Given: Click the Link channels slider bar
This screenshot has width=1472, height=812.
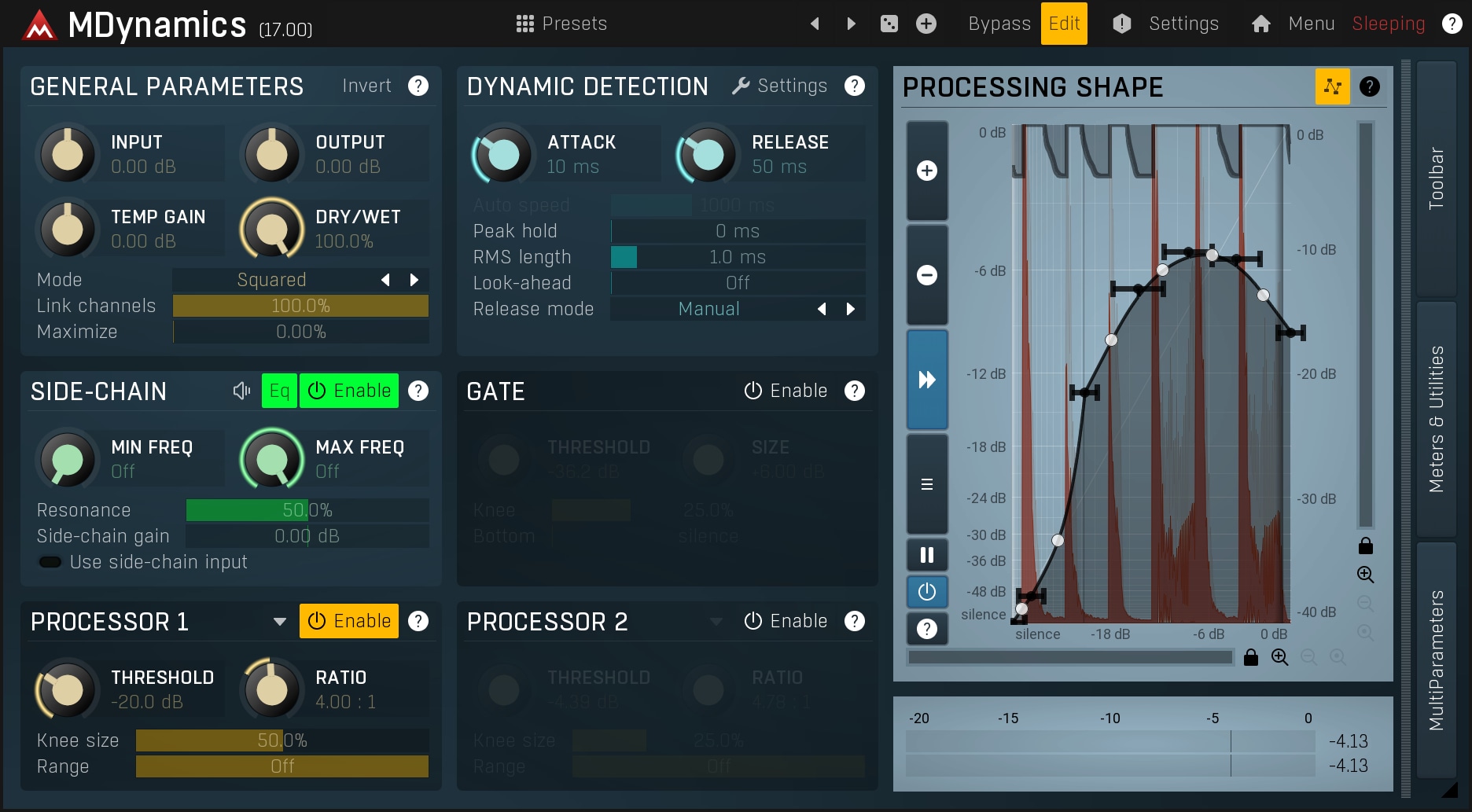Looking at the screenshot, I should (x=300, y=306).
